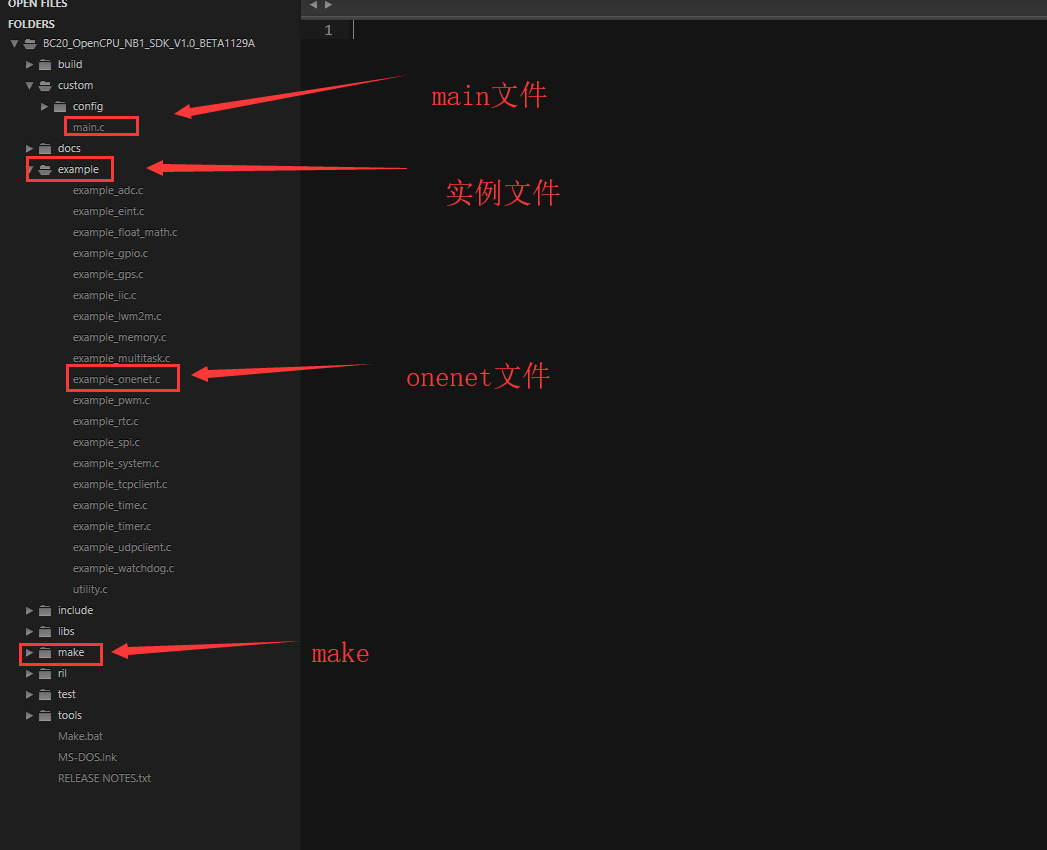This screenshot has width=1047, height=850.
Task: Click the libs folder icon
Action: (x=44, y=631)
